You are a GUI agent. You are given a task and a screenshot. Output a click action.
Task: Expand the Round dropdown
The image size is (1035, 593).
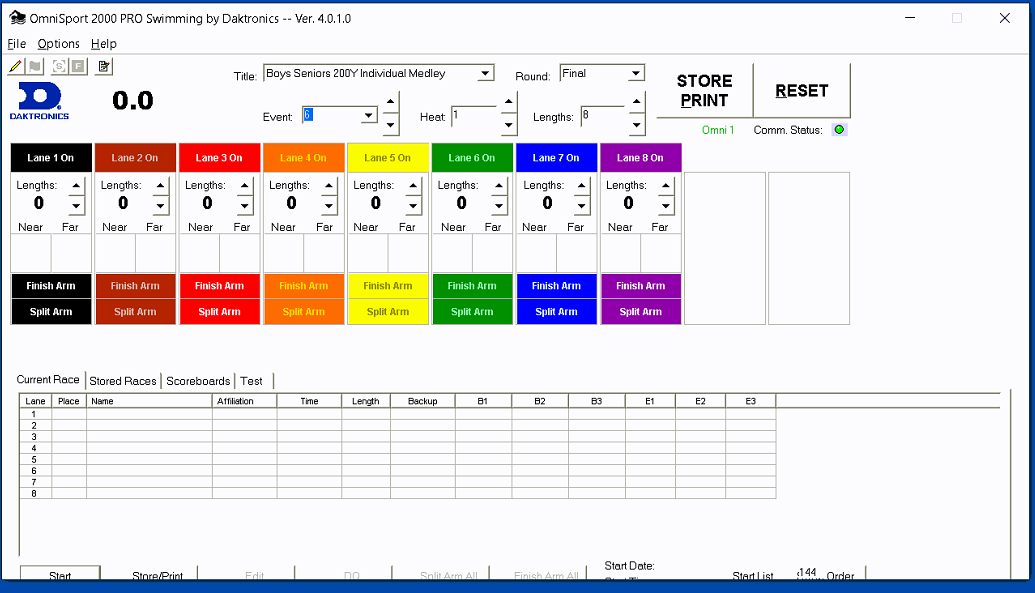click(636, 73)
